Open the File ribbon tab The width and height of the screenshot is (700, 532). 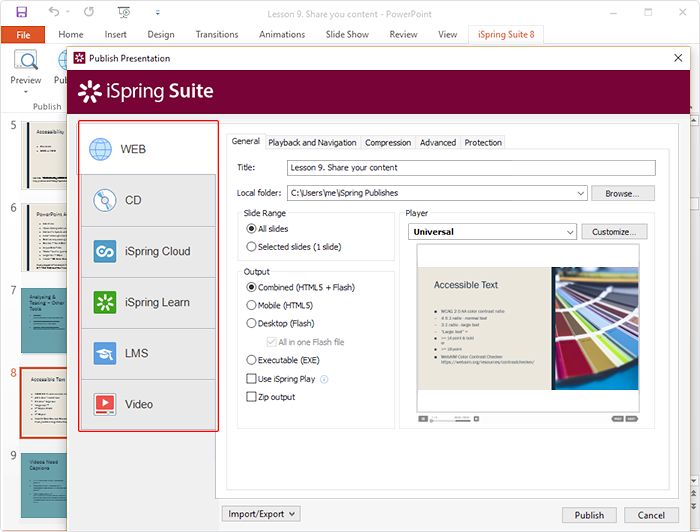[23, 35]
